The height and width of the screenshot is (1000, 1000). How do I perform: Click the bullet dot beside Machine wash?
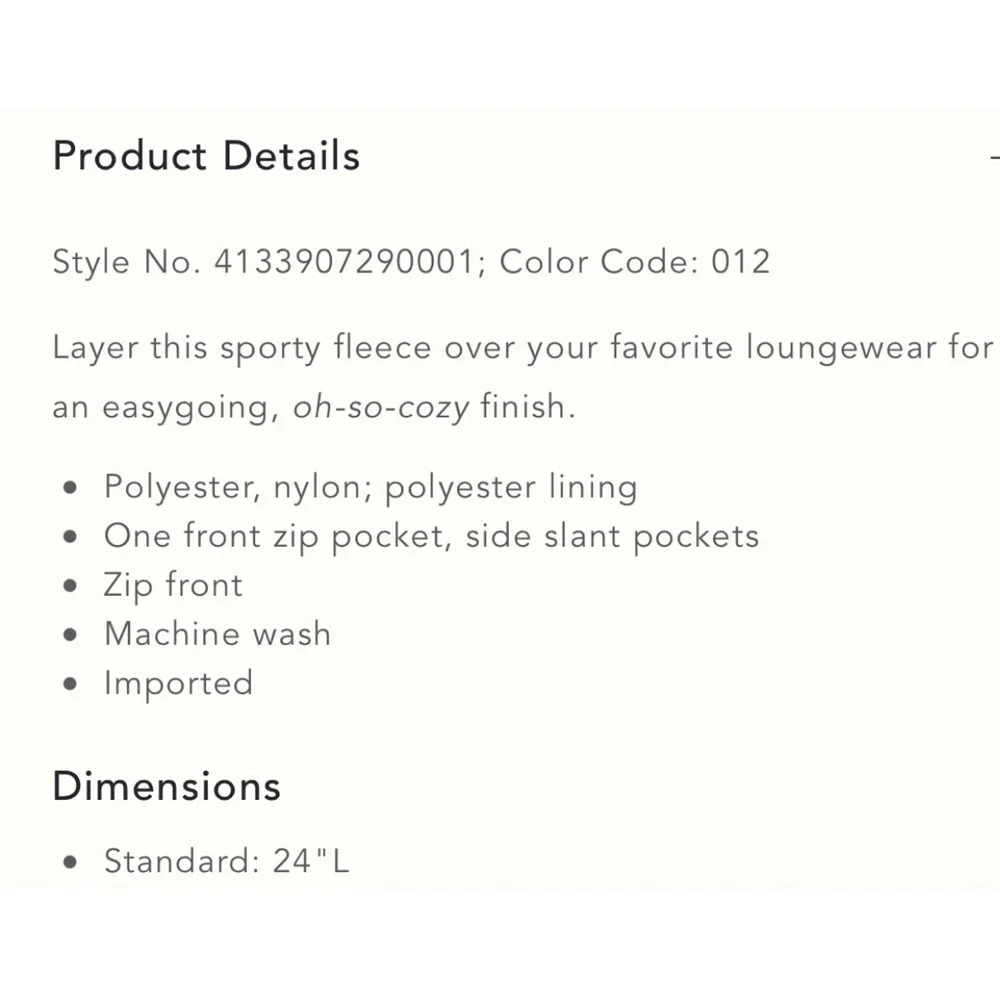tap(70, 635)
